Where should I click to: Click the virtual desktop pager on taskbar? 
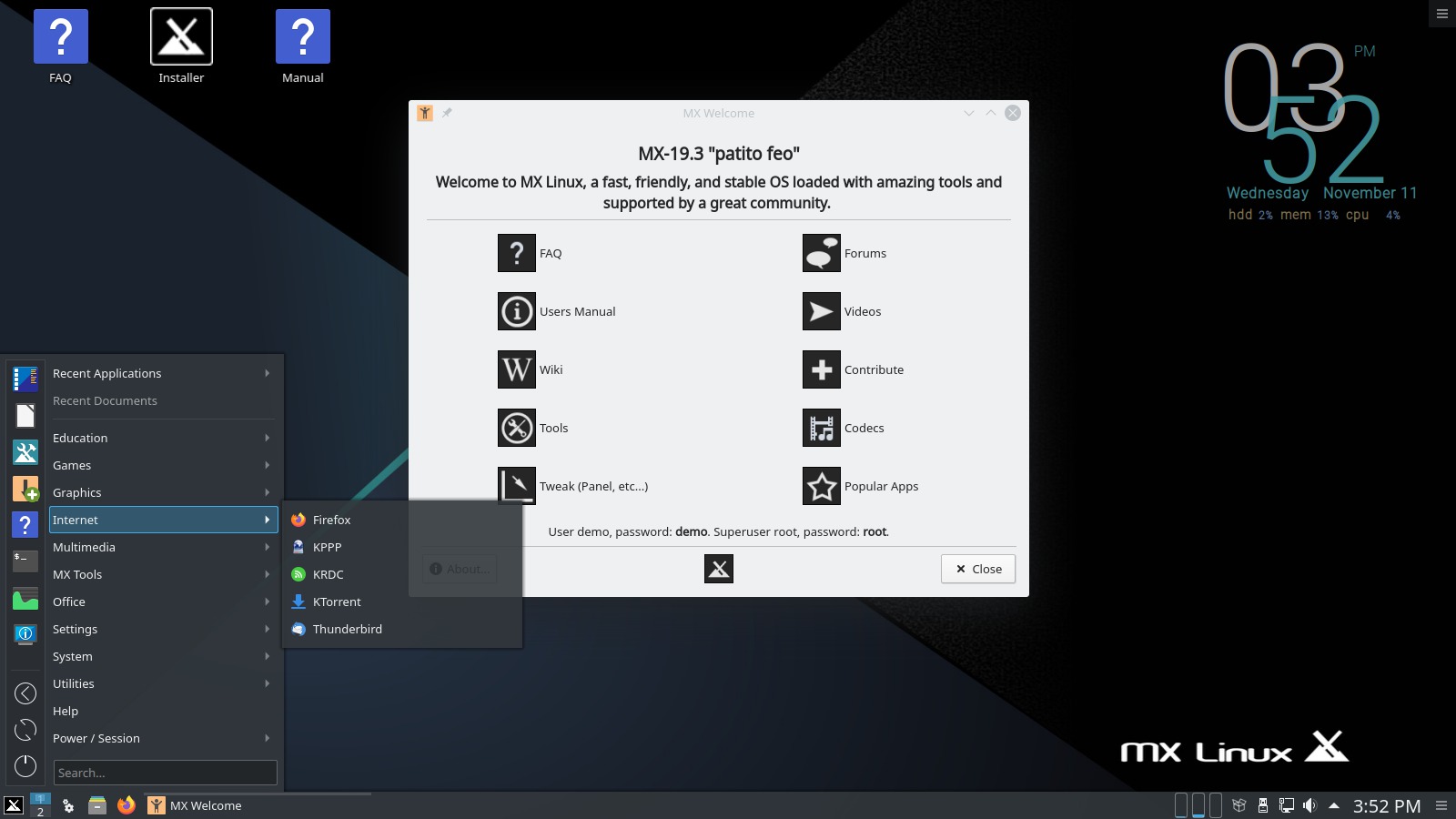(x=40, y=805)
